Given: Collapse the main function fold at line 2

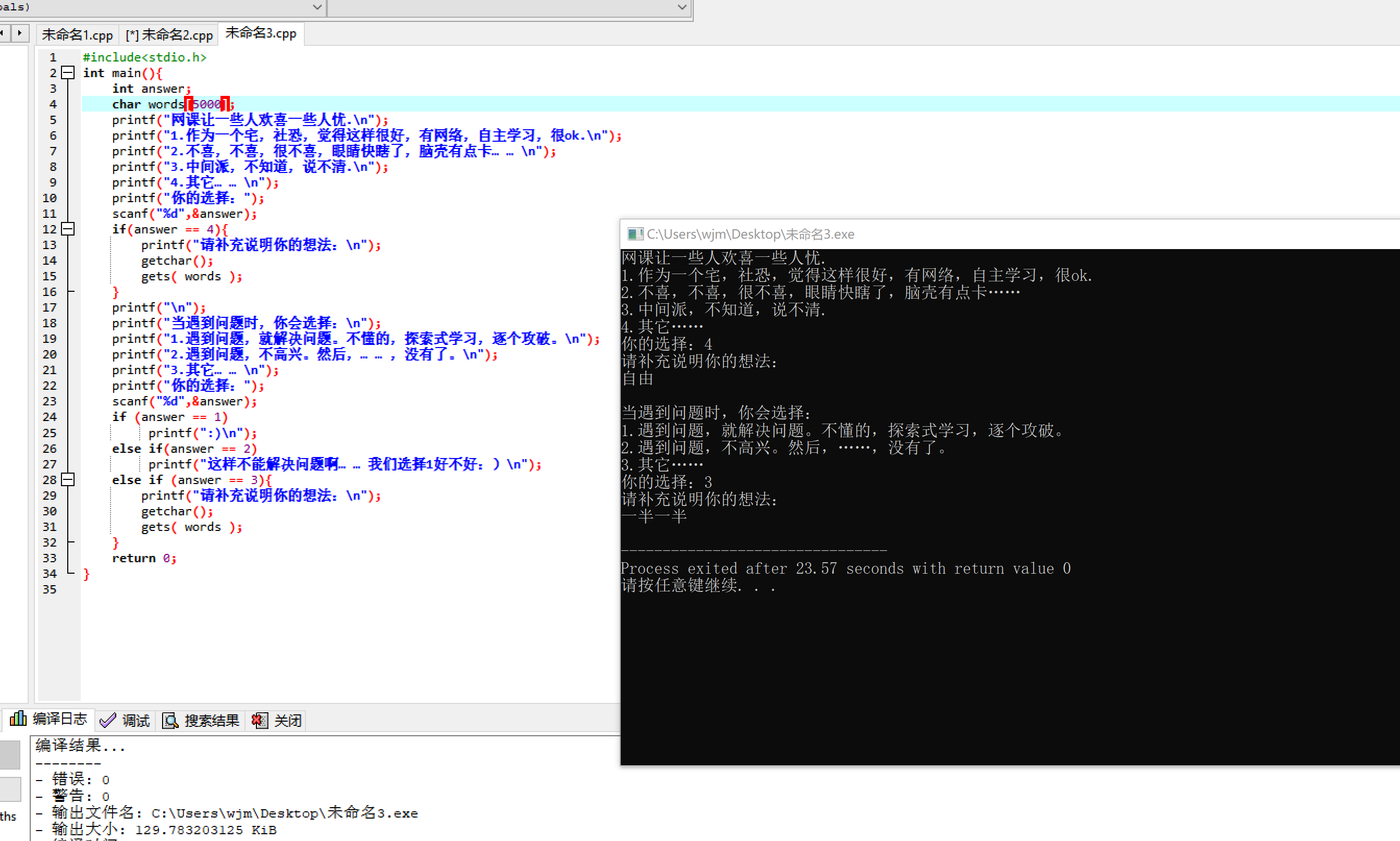Looking at the screenshot, I should (x=68, y=72).
